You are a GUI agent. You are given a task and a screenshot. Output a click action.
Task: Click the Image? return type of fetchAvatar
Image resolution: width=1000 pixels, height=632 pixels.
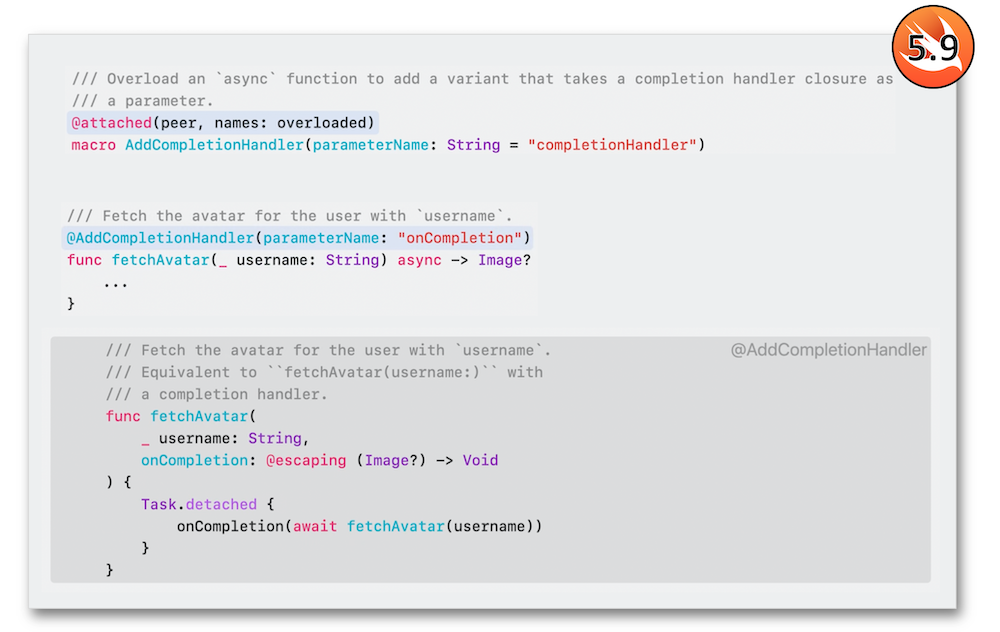[504, 260]
